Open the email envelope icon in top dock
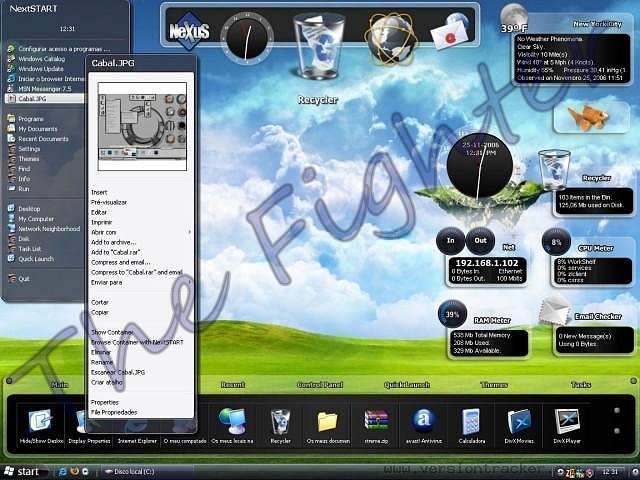This screenshot has height=480, width=640. click(450, 32)
